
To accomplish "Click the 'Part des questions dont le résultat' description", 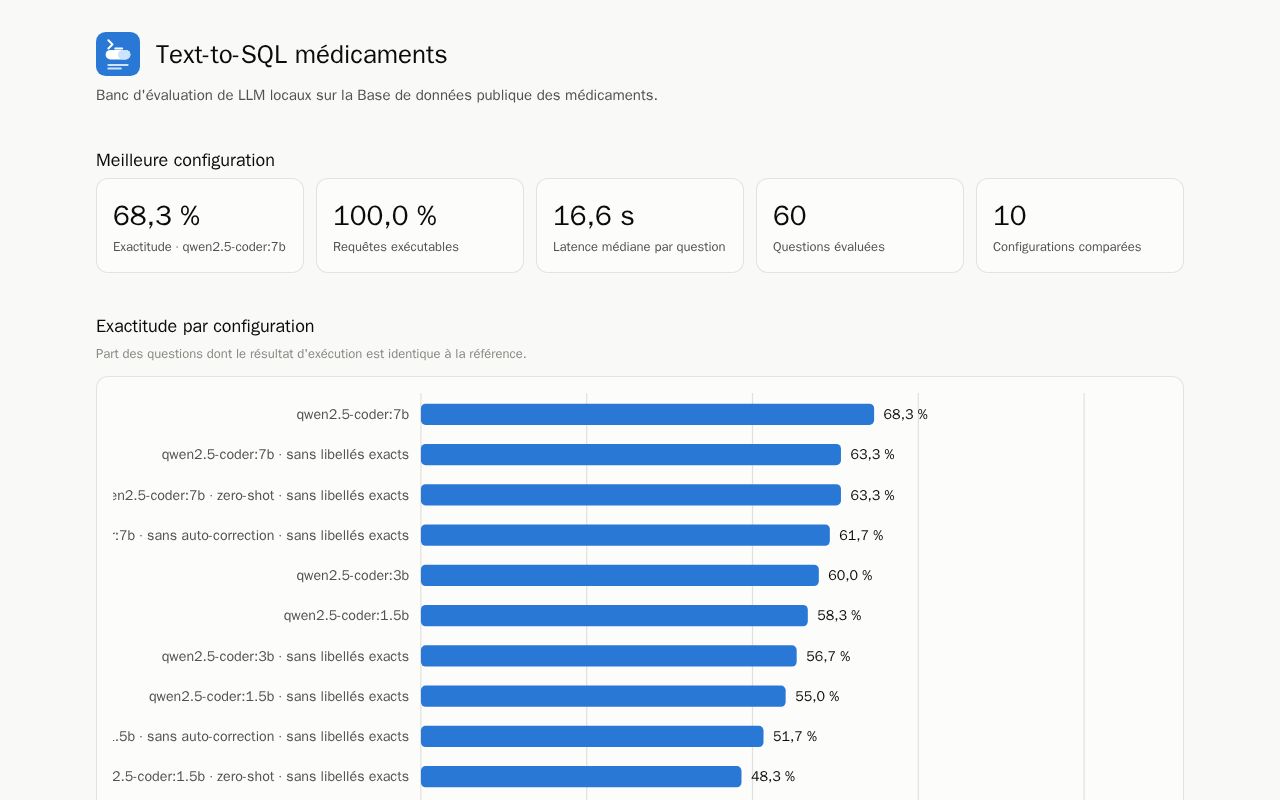I will [x=311, y=354].
